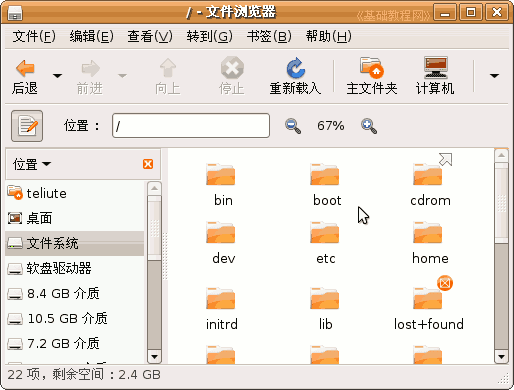Open the 帮助(H) menu
514x390 pixels.
329,36
